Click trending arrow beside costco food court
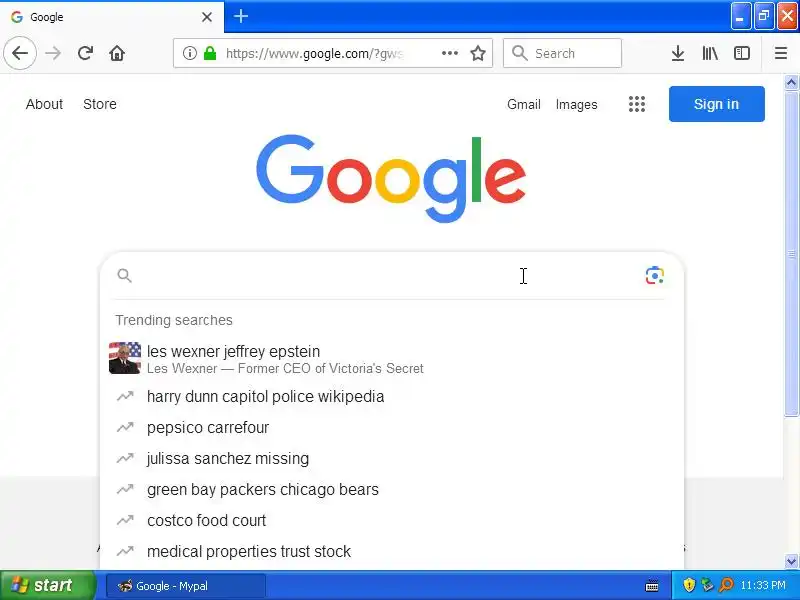 click(x=125, y=520)
